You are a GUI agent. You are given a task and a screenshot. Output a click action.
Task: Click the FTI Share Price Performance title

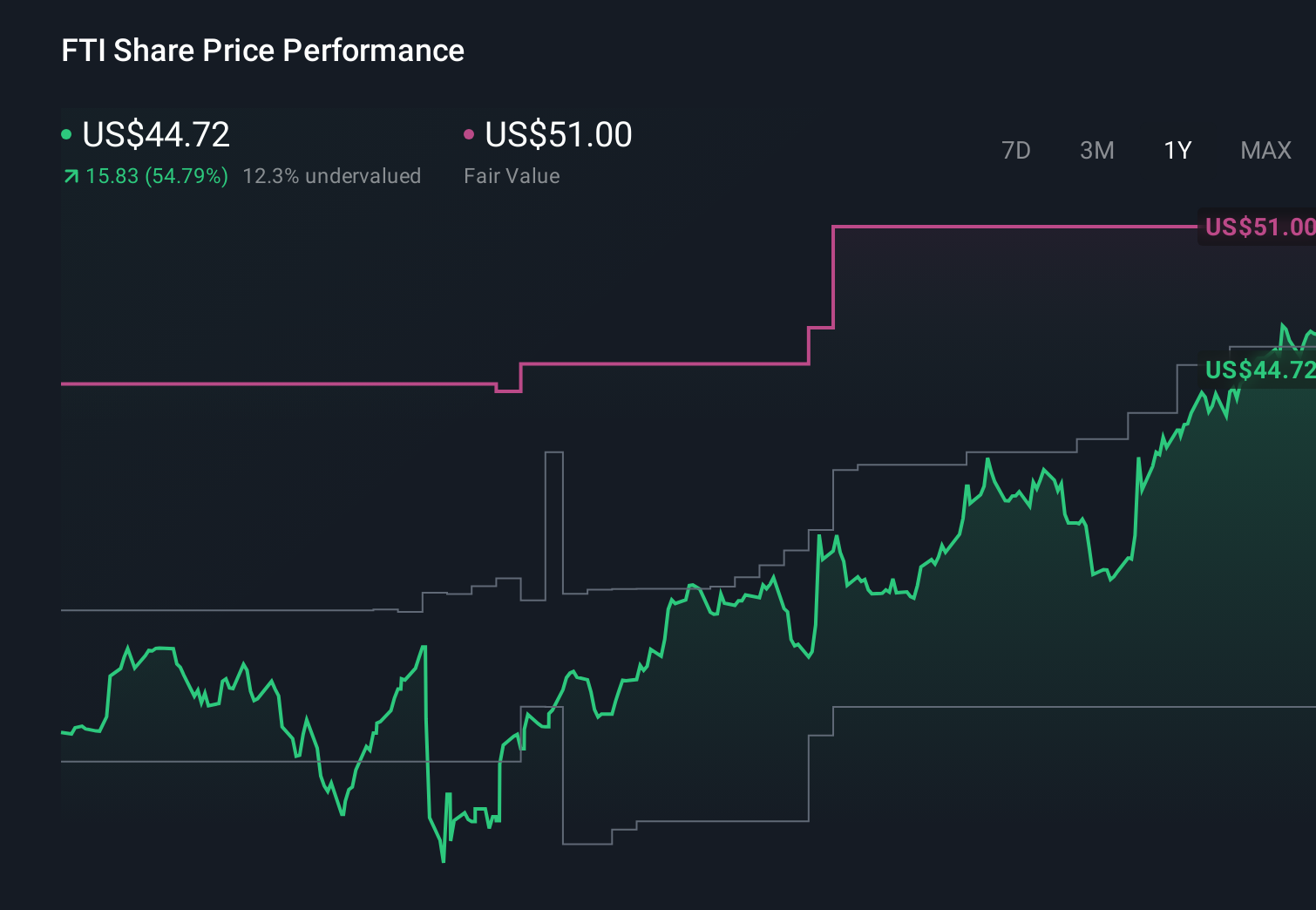coord(262,51)
